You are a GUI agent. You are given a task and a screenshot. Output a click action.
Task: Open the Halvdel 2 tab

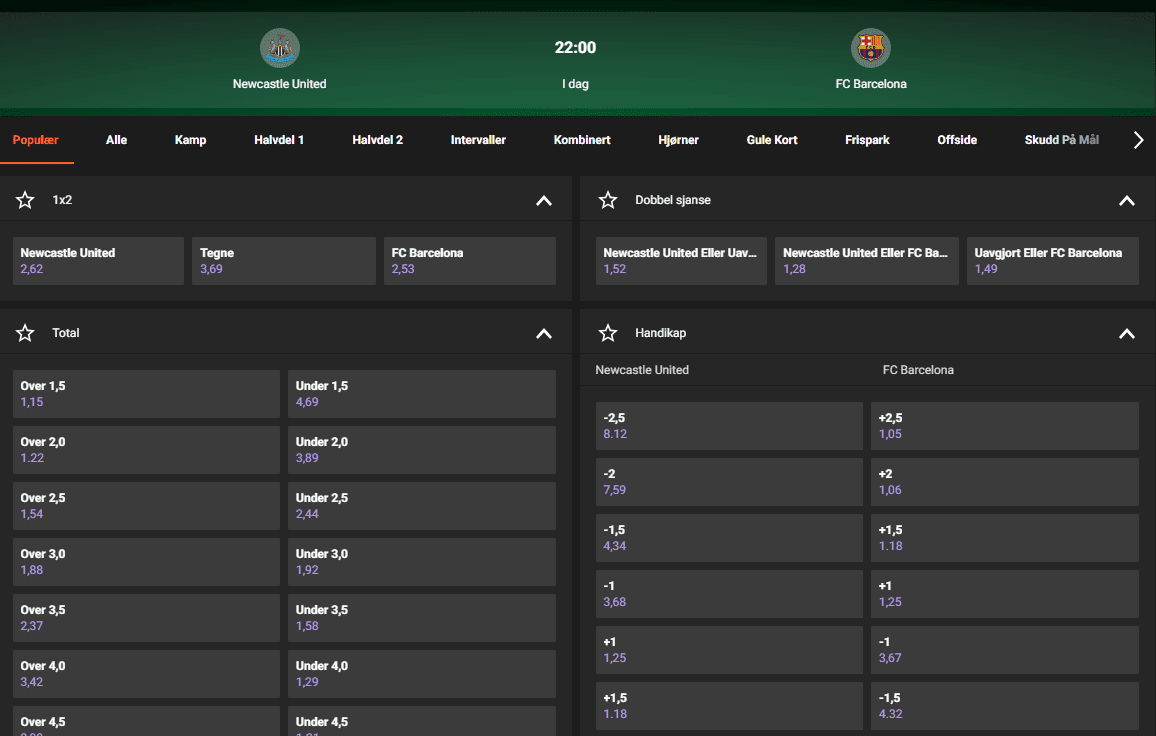pos(377,139)
